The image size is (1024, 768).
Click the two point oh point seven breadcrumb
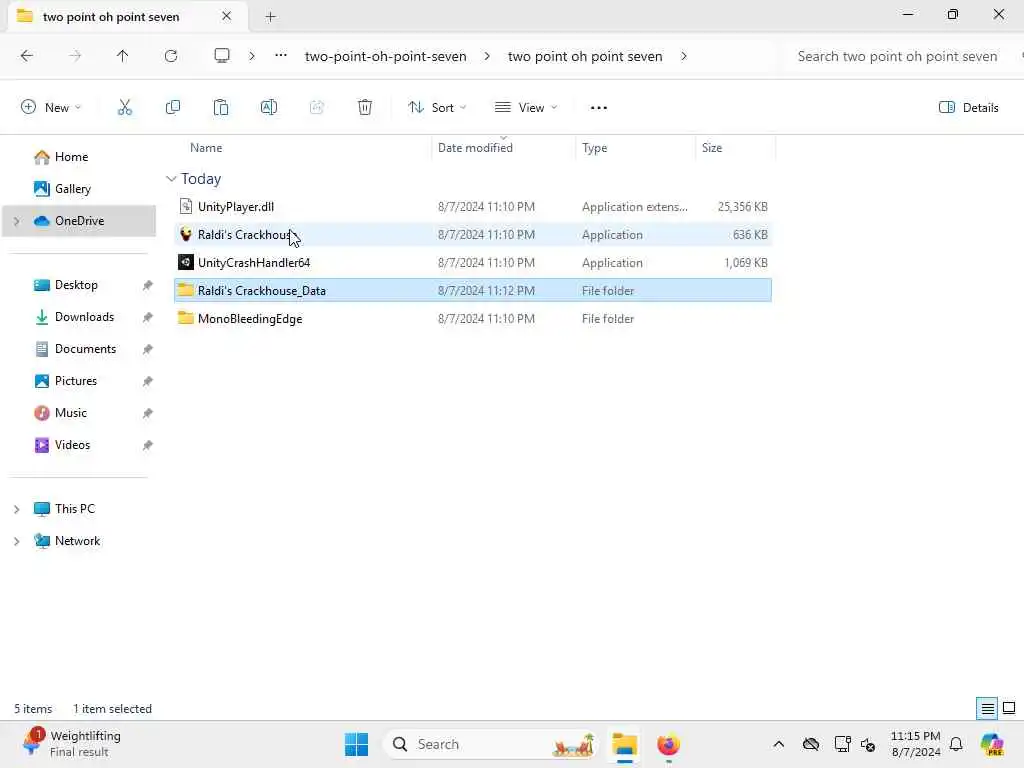pos(585,56)
